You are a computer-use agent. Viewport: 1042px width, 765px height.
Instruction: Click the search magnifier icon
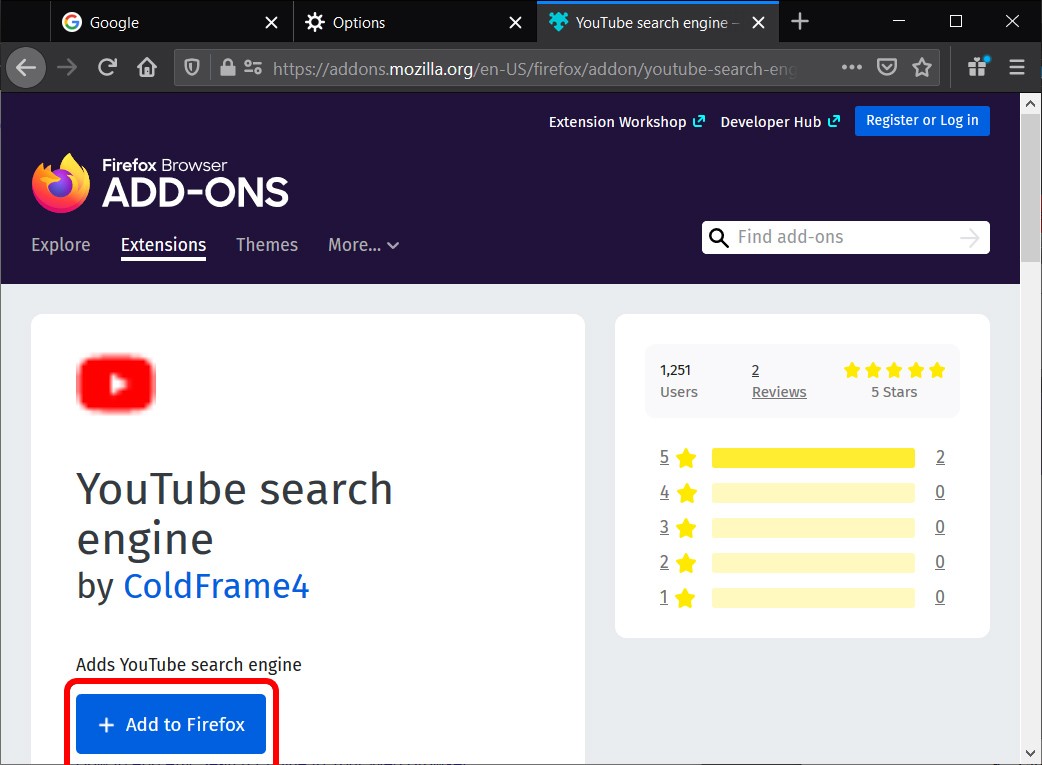pos(718,237)
